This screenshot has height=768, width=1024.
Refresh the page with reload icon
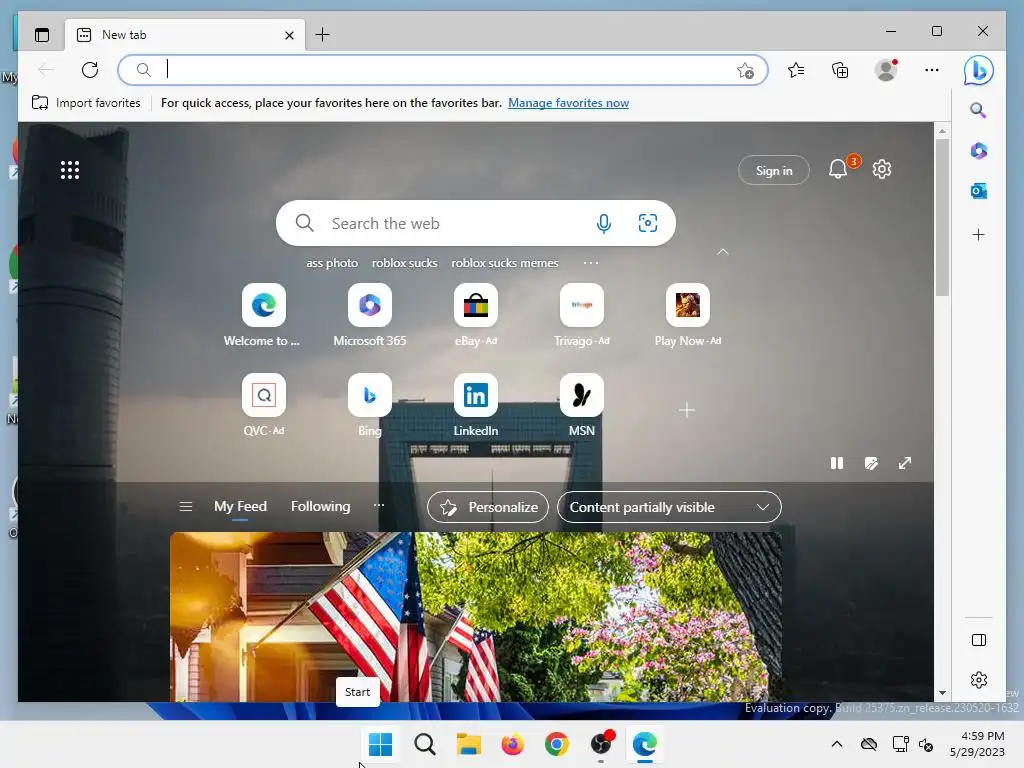click(x=90, y=70)
